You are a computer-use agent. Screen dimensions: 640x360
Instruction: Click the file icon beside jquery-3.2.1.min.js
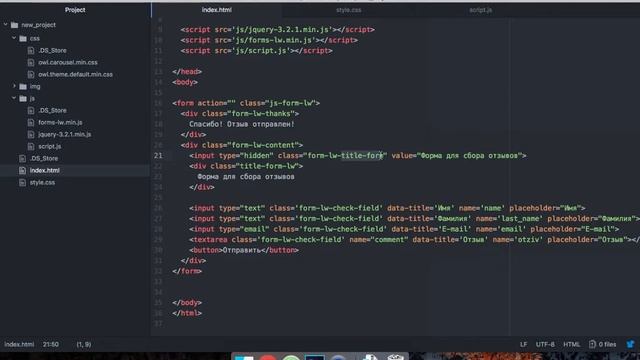[x=31, y=134]
